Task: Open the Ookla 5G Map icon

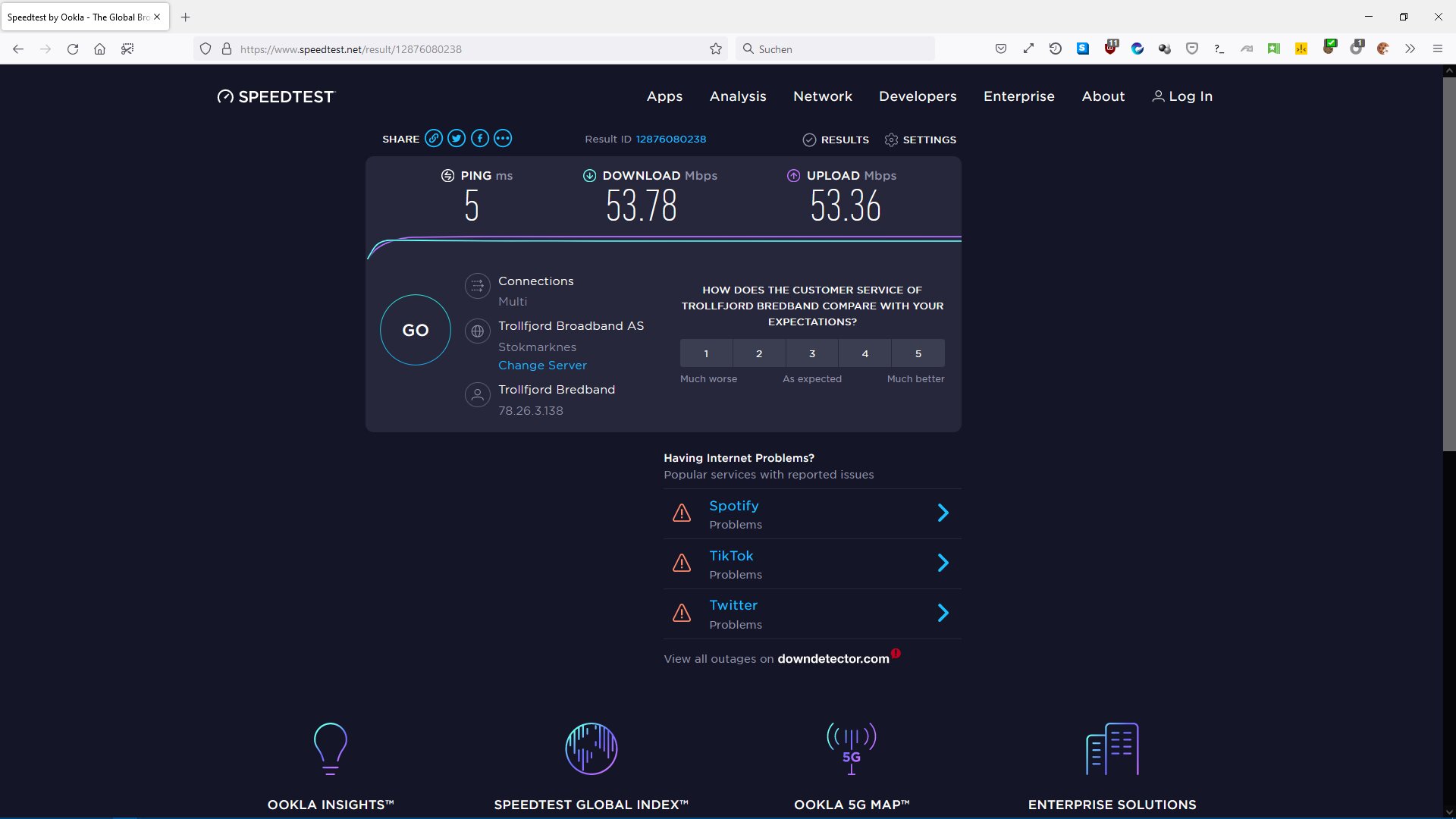Action: (x=852, y=748)
